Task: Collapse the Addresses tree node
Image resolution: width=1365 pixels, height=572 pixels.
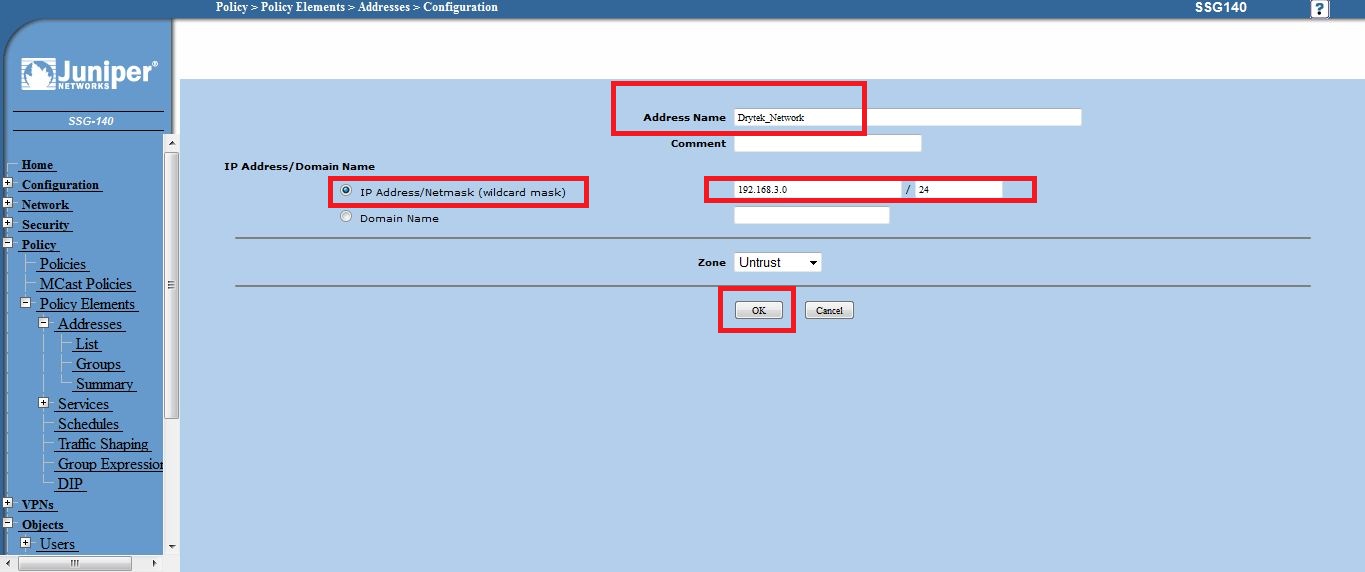Action: click(x=43, y=323)
